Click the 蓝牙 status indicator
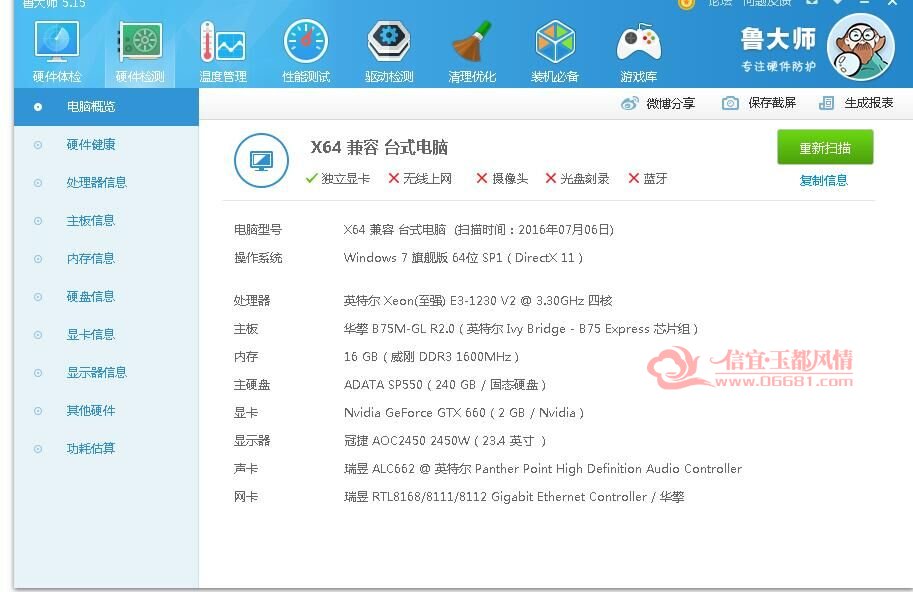 (647, 179)
